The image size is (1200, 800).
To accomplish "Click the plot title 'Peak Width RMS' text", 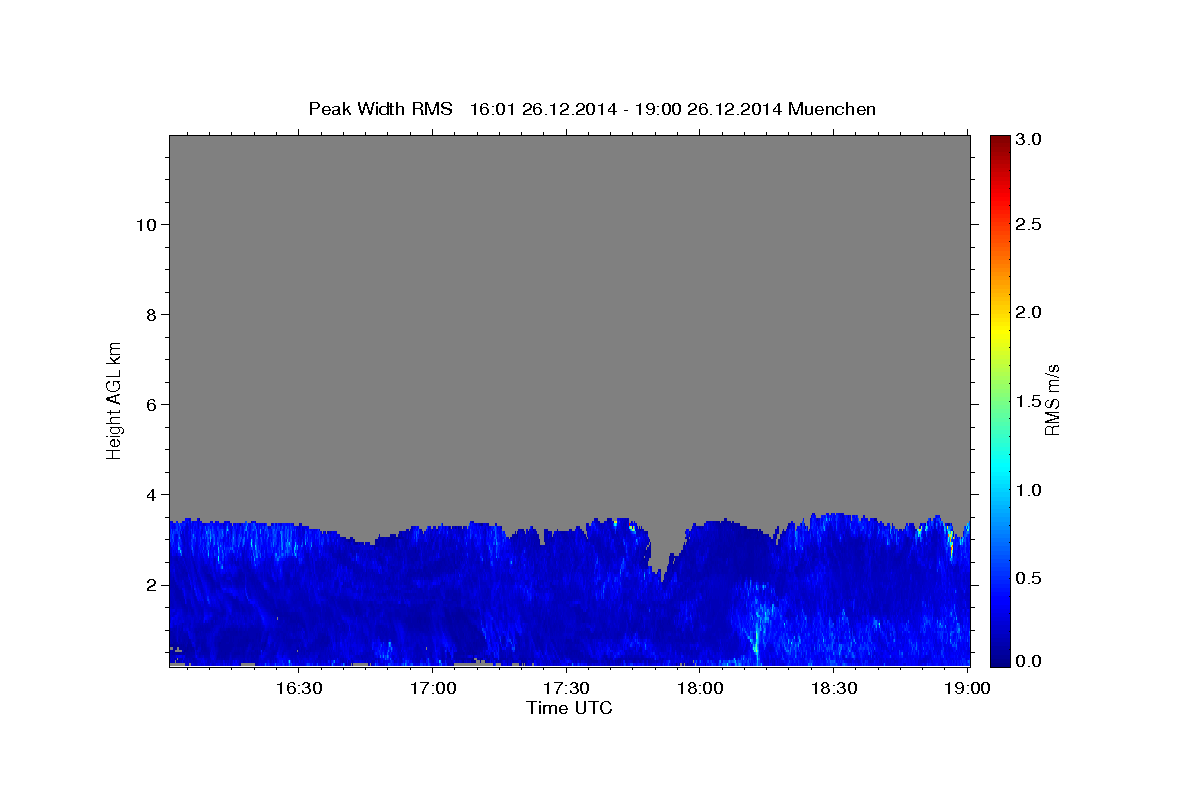I will (x=380, y=109).
